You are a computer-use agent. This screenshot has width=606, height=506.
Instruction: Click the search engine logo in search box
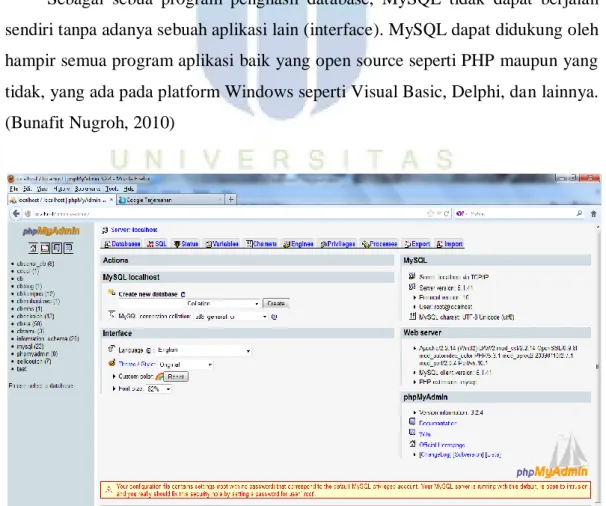pyautogui.click(x=460, y=213)
